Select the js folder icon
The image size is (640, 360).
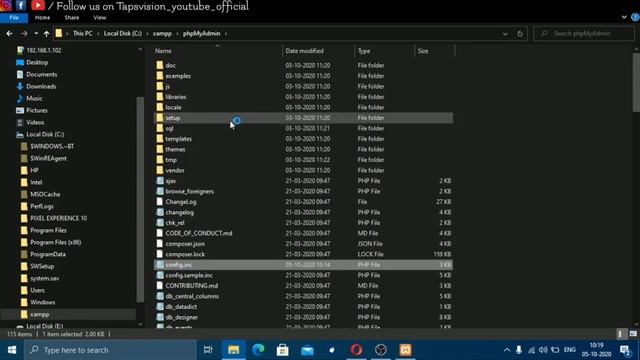point(160,87)
